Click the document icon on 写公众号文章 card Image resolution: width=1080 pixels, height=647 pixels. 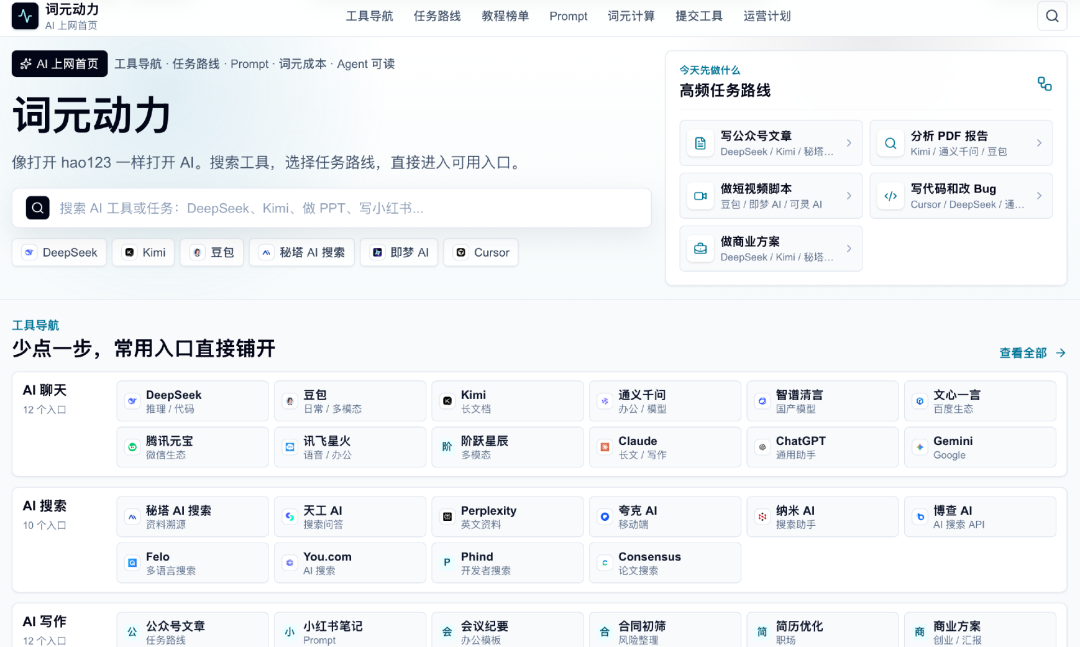[700, 143]
